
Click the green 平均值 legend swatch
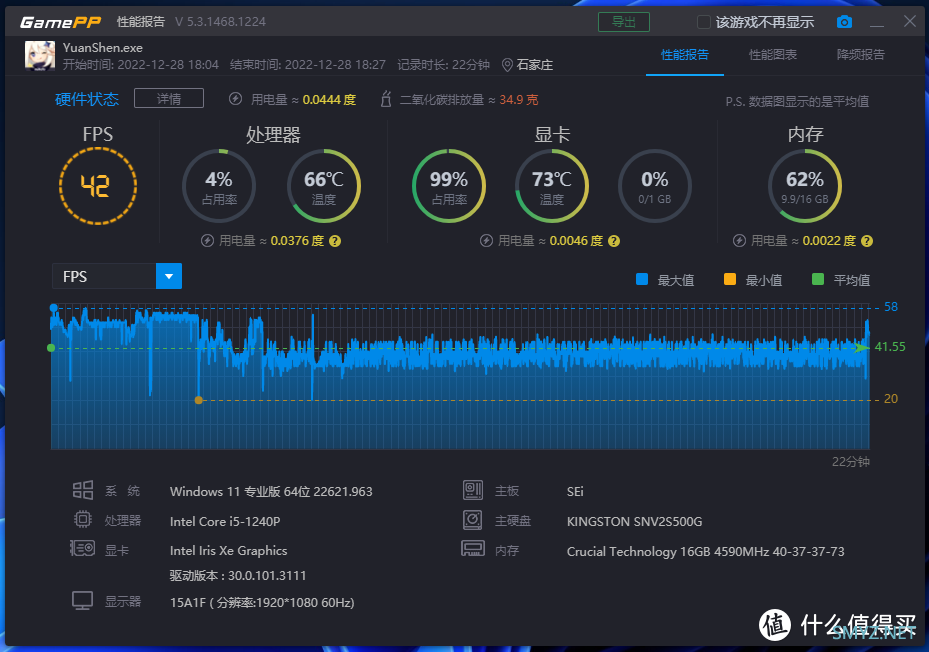[x=818, y=279]
